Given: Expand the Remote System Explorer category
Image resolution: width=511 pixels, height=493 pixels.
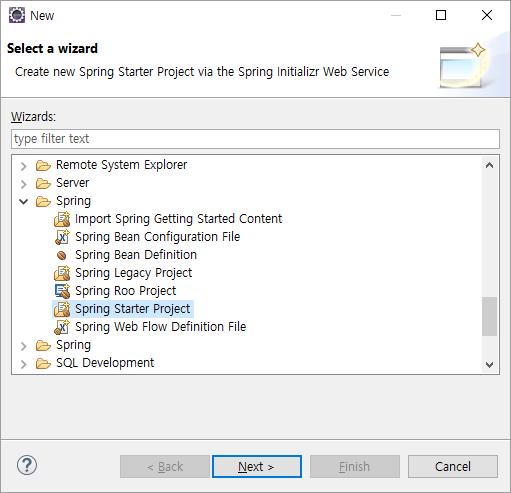Looking at the screenshot, I should 23,166.
